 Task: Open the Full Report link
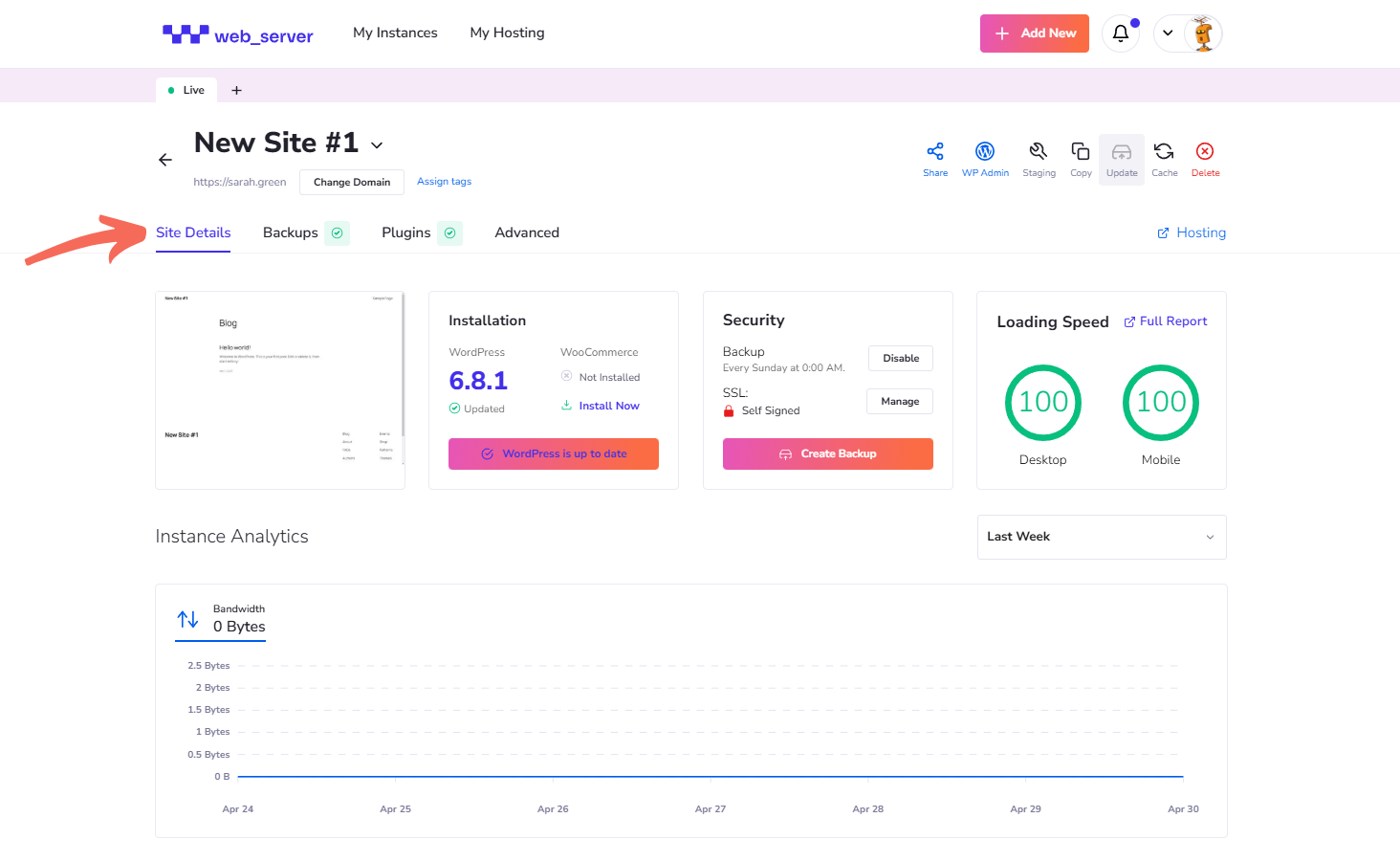click(x=1166, y=321)
